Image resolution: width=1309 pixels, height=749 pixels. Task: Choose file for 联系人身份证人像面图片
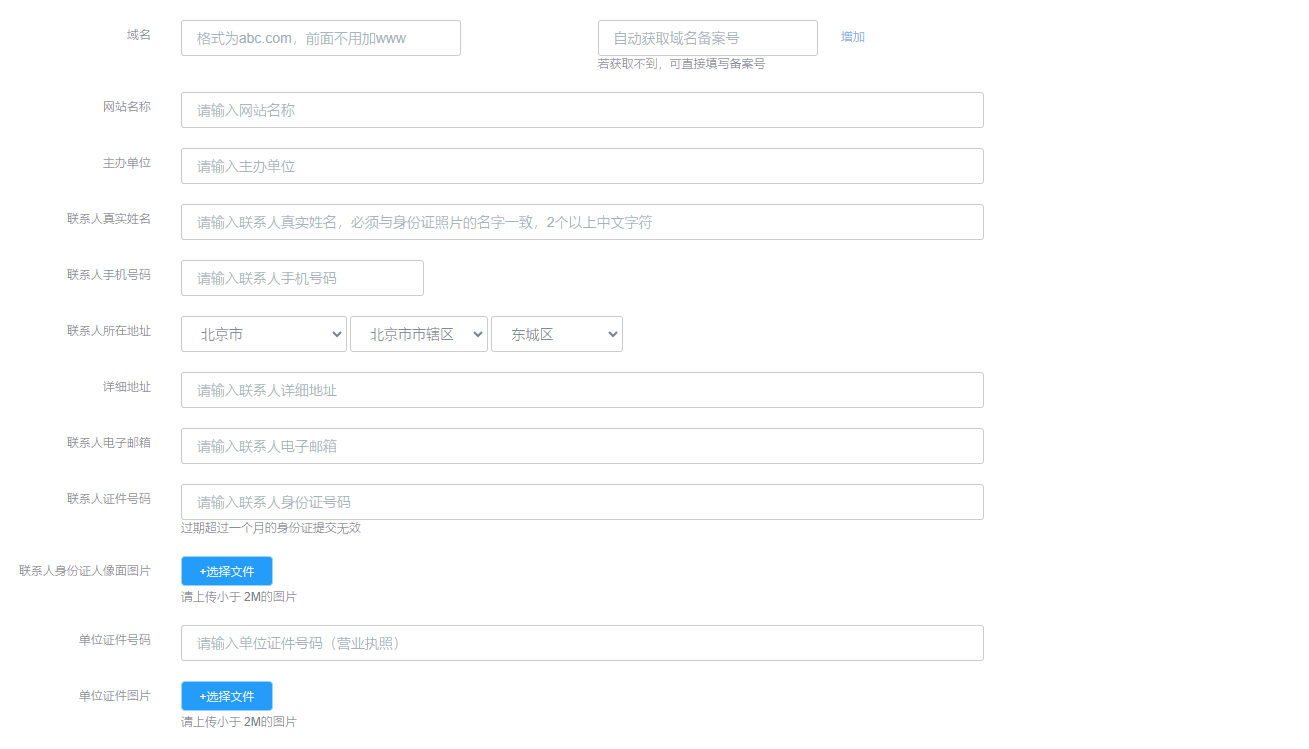227,571
